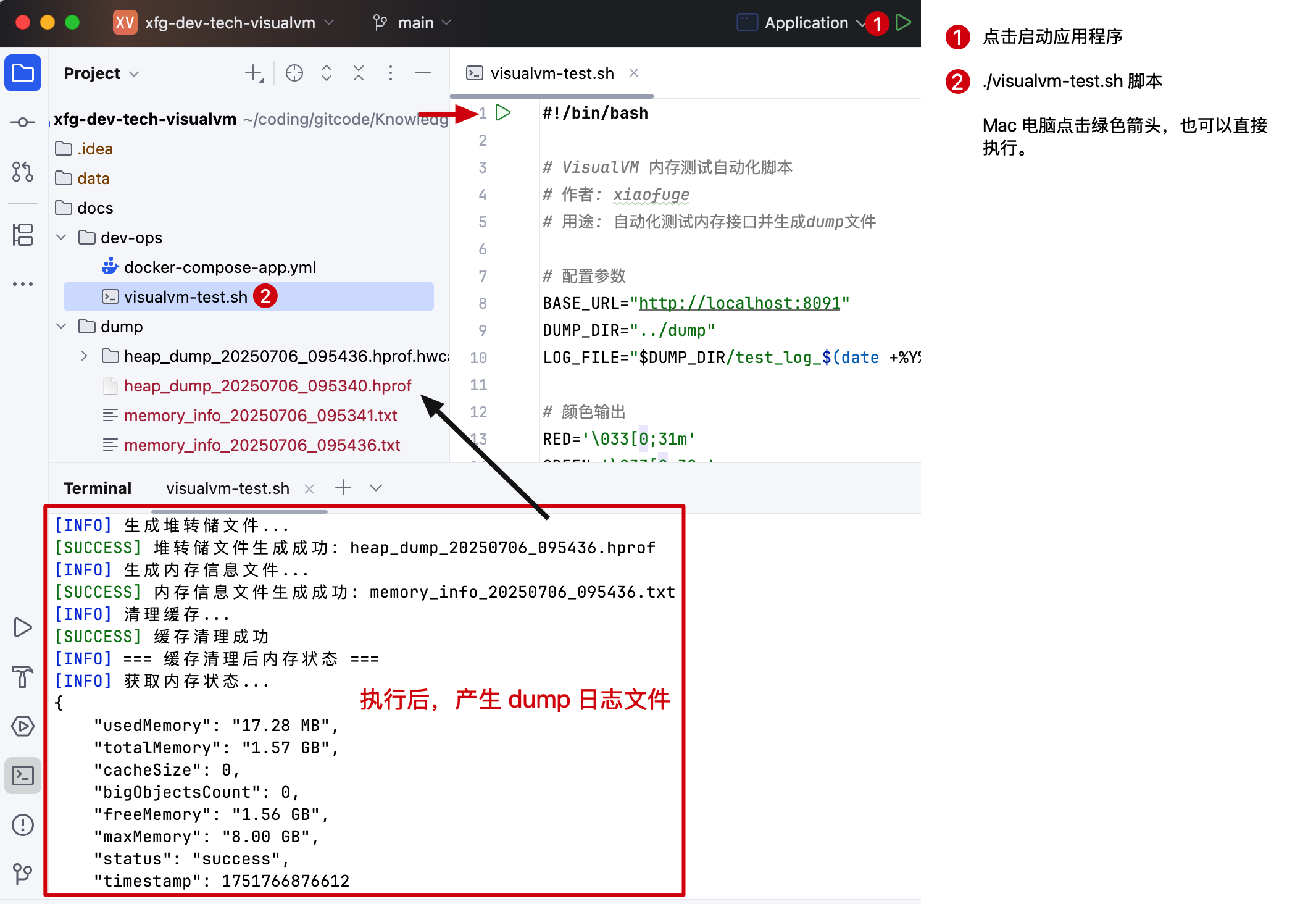Viewport: 1316px width, 904px height.
Task: Open the Services tool window icon
Action: pos(23,726)
